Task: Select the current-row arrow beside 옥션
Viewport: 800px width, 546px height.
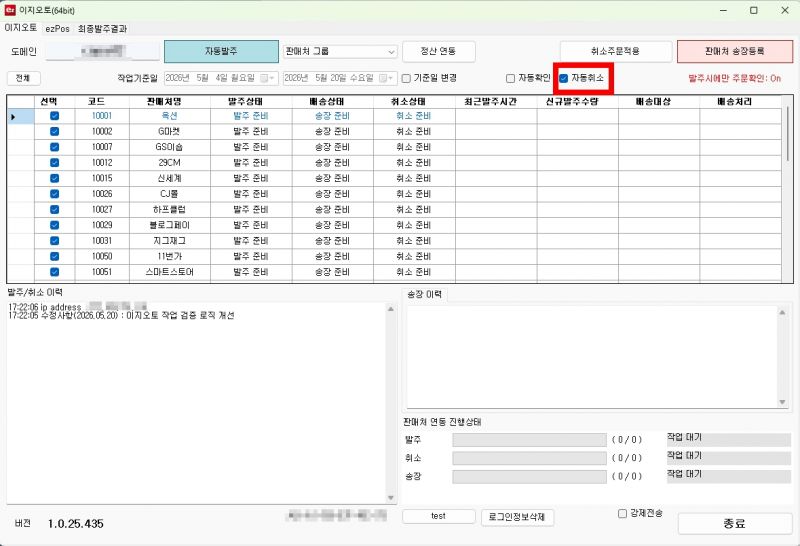Action: (x=13, y=117)
